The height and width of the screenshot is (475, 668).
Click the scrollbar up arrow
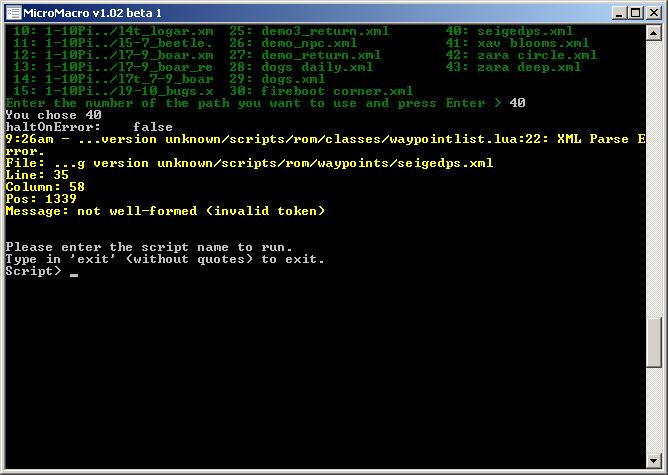pyautogui.click(x=655, y=32)
